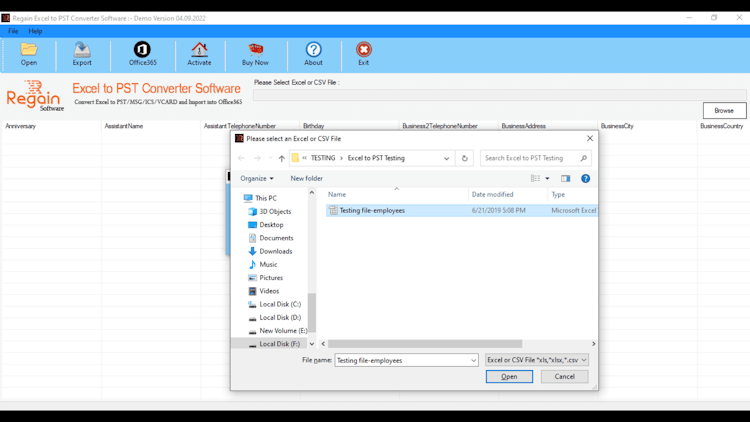The height and width of the screenshot is (422, 750).
Task: Close the file selection dialog
Action: coord(590,138)
